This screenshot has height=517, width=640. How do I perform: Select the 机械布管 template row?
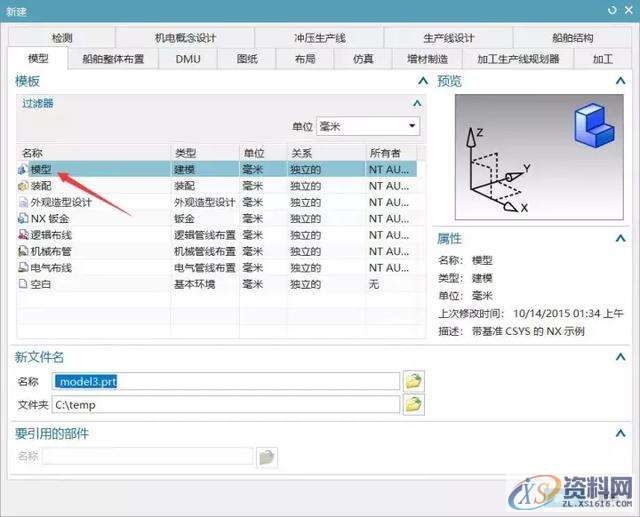point(217,251)
